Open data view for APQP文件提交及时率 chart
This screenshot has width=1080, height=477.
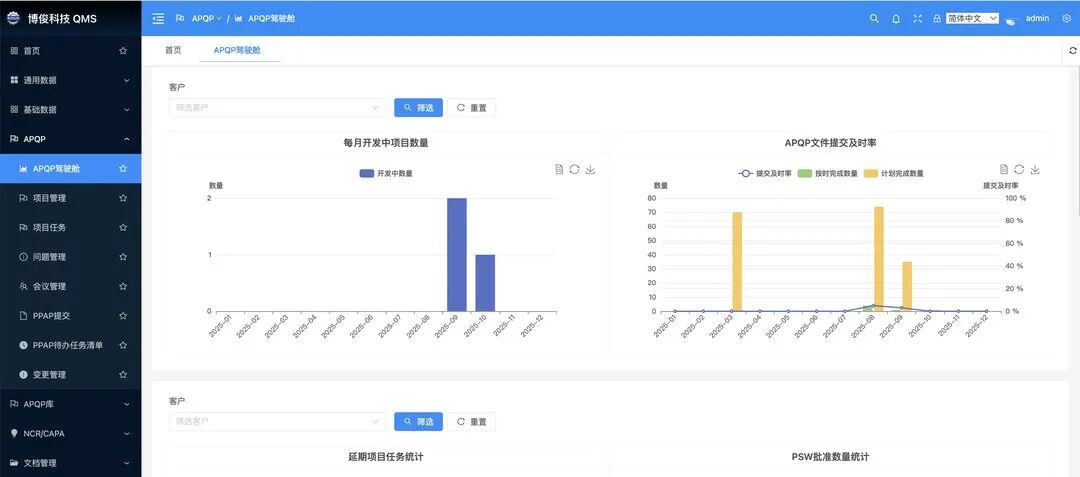pos(1004,169)
